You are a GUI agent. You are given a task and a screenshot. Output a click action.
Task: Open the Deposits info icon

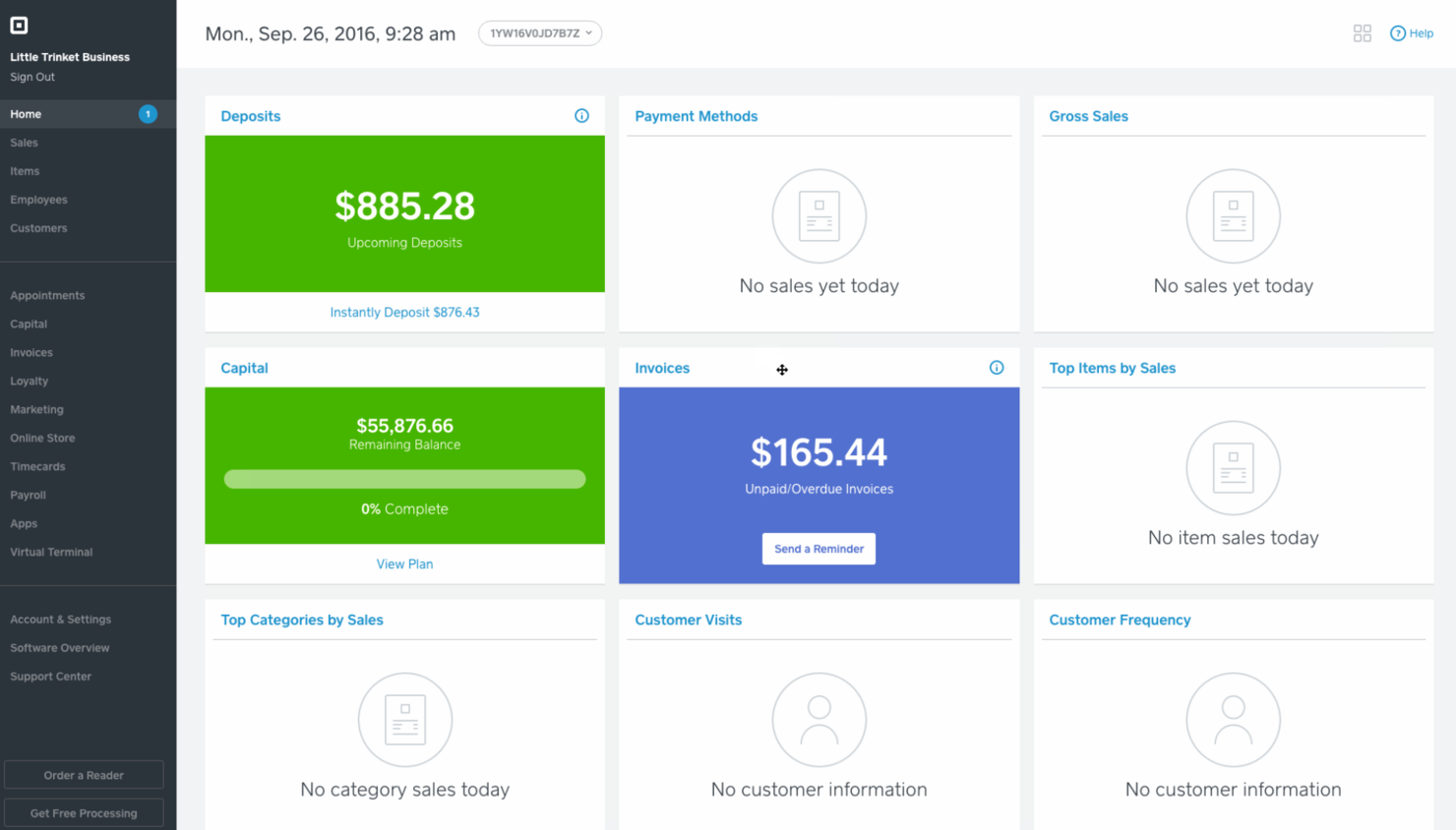pyautogui.click(x=581, y=115)
